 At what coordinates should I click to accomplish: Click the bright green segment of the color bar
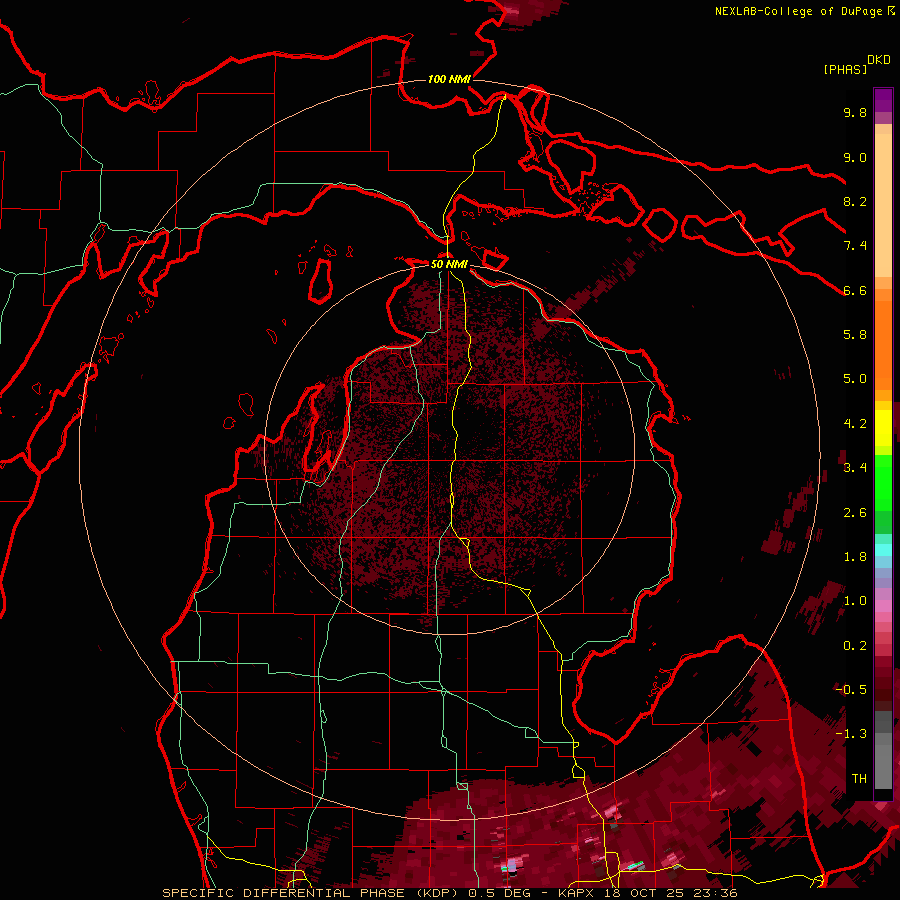(883, 482)
